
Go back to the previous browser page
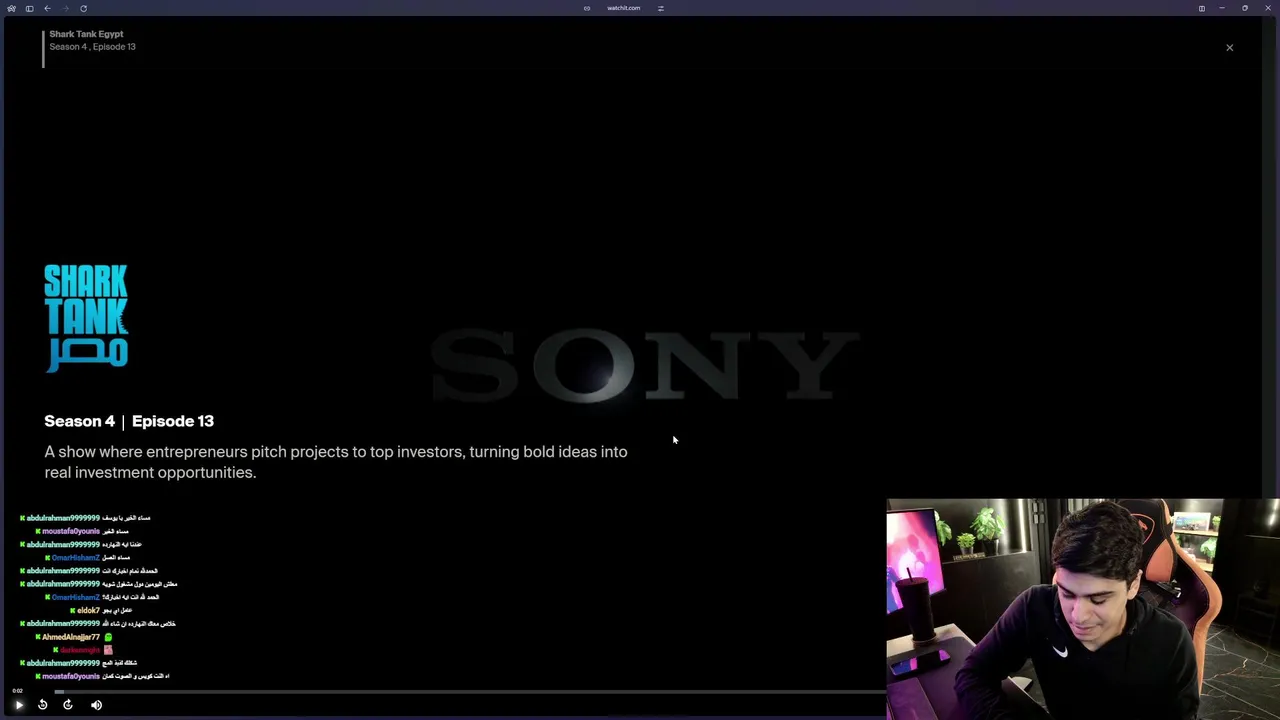[47, 8]
